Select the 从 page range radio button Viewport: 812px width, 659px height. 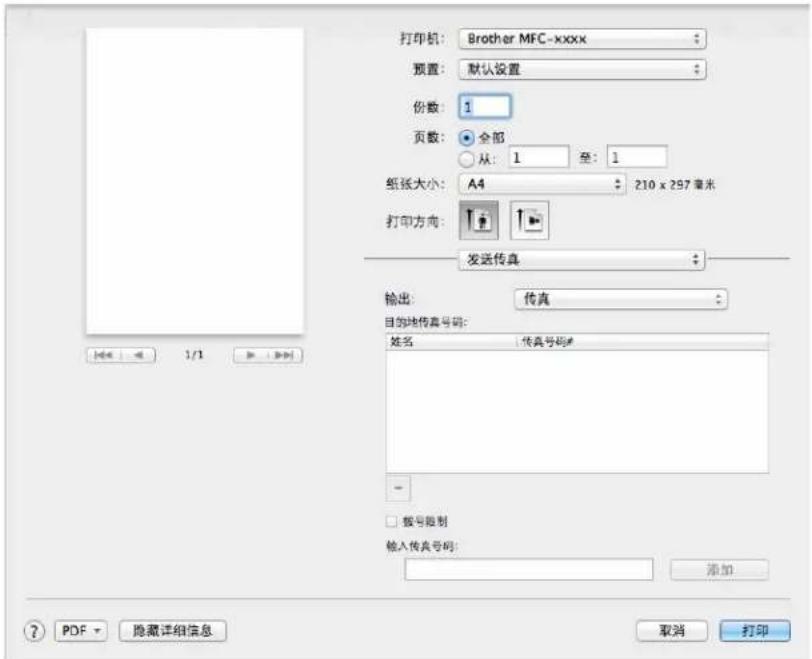click(x=467, y=159)
